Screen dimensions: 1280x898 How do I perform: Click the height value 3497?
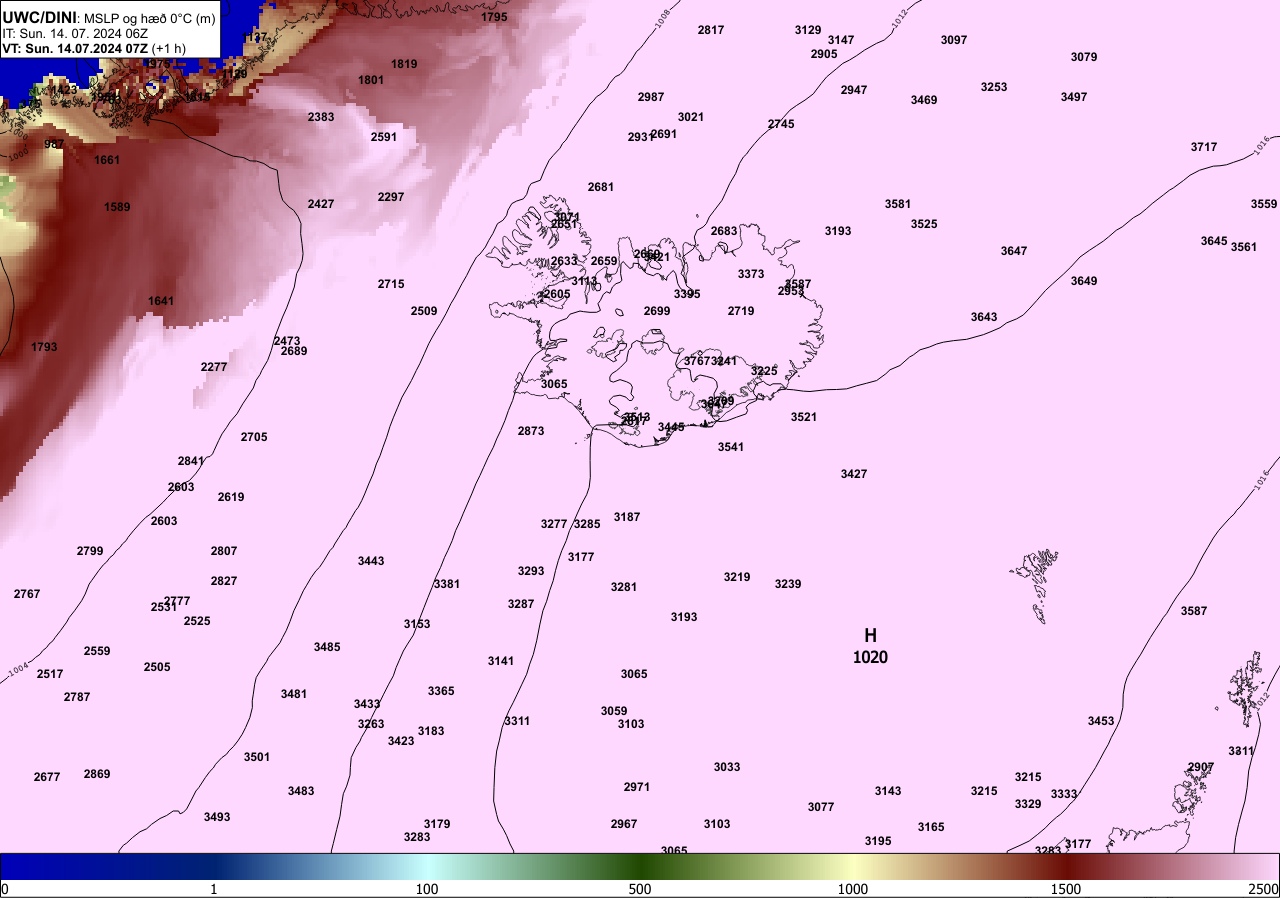(x=1074, y=97)
